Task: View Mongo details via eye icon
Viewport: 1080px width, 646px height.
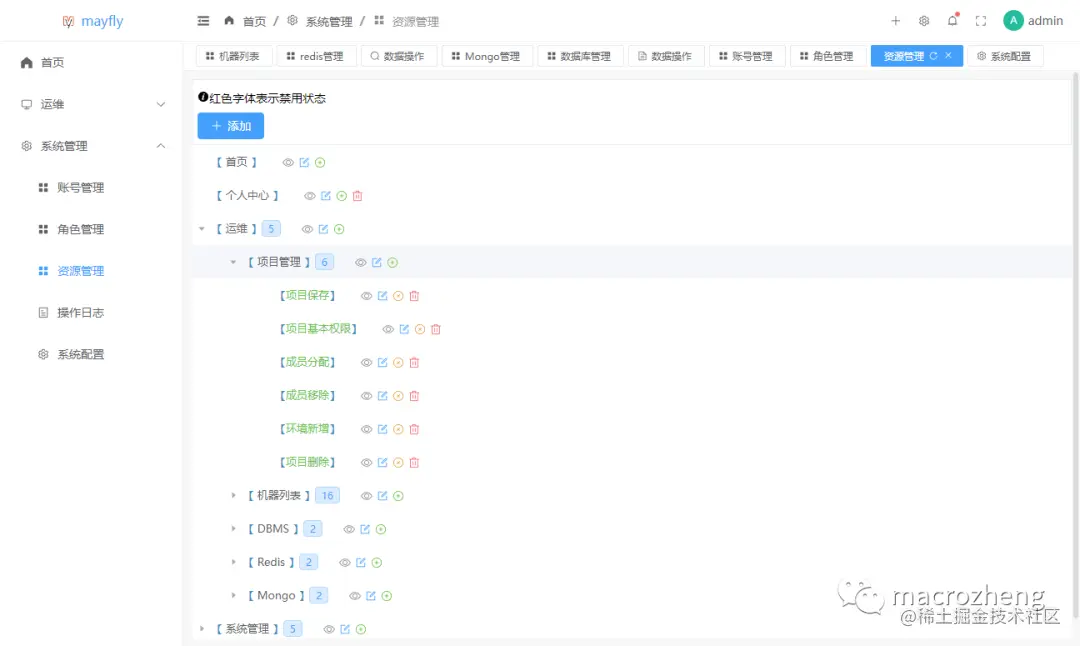Action: pos(355,596)
